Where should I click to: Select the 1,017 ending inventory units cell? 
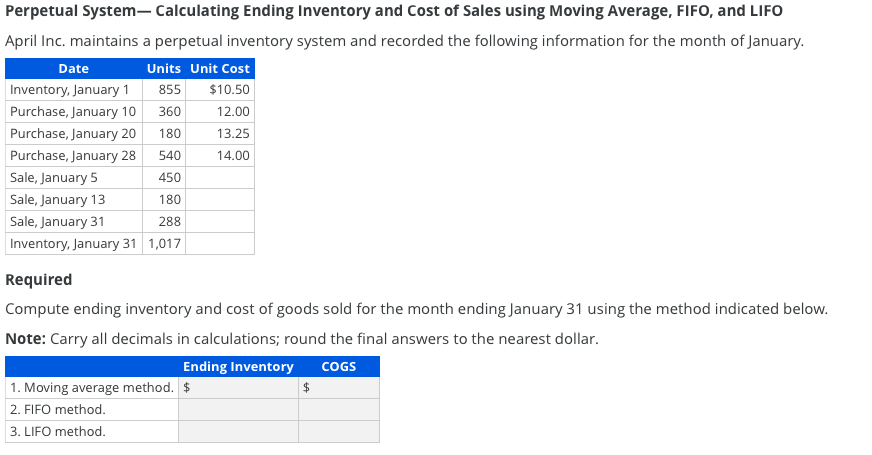pos(164,244)
